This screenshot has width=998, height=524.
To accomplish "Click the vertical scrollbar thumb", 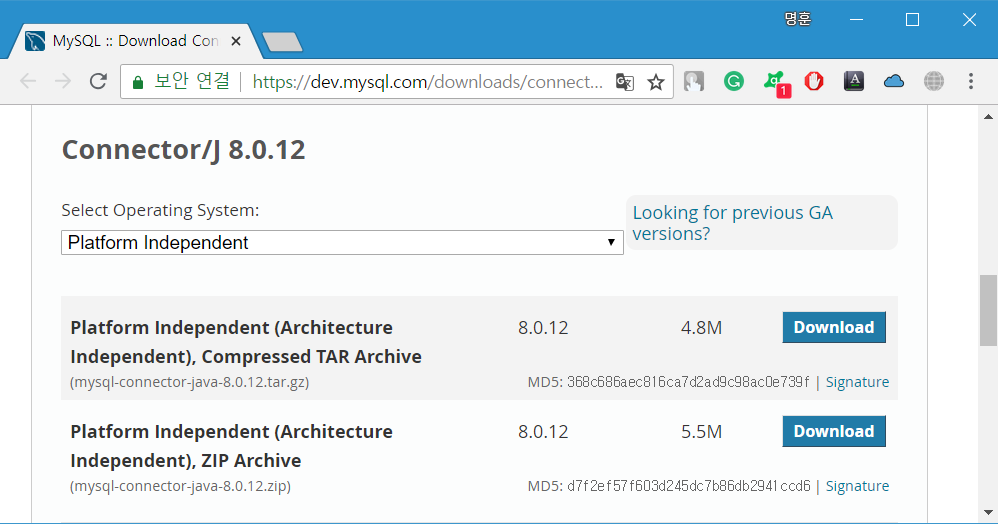I will click(x=988, y=308).
